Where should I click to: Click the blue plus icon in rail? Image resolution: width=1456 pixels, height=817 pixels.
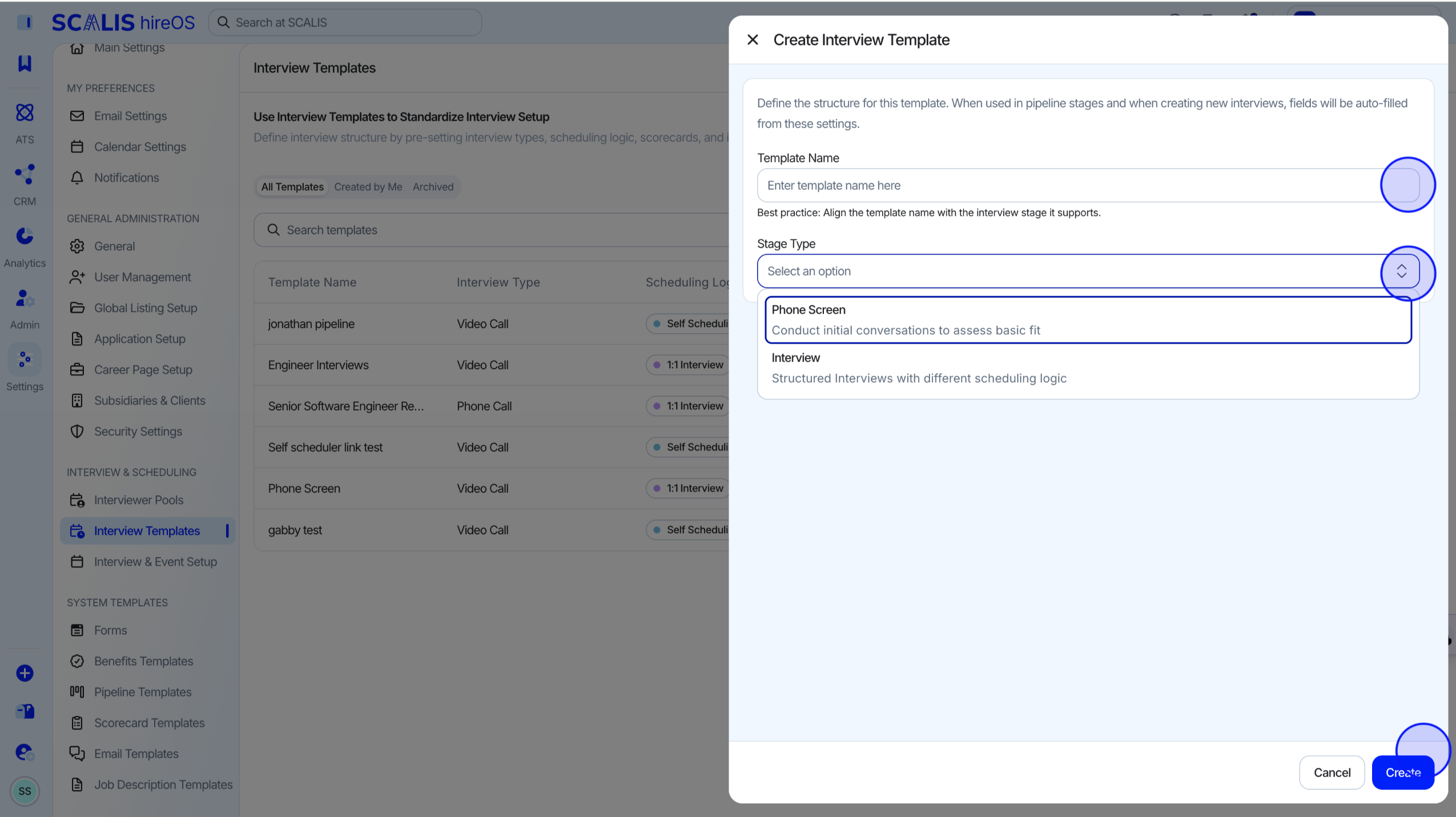coord(25,673)
